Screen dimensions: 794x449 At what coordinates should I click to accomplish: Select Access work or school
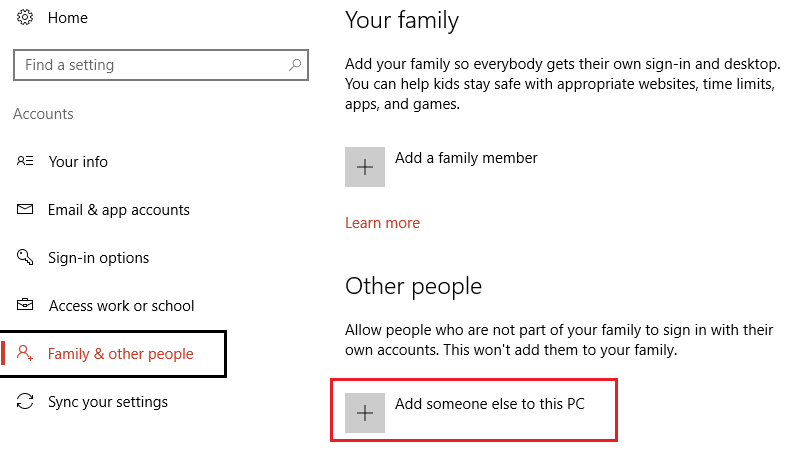click(x=121, y=306)
